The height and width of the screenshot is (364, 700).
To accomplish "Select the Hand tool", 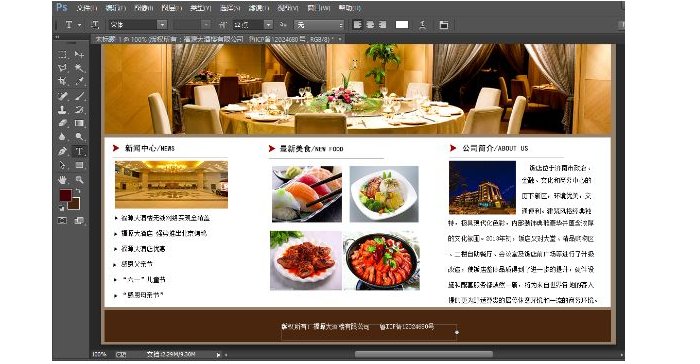I will 62,180.
